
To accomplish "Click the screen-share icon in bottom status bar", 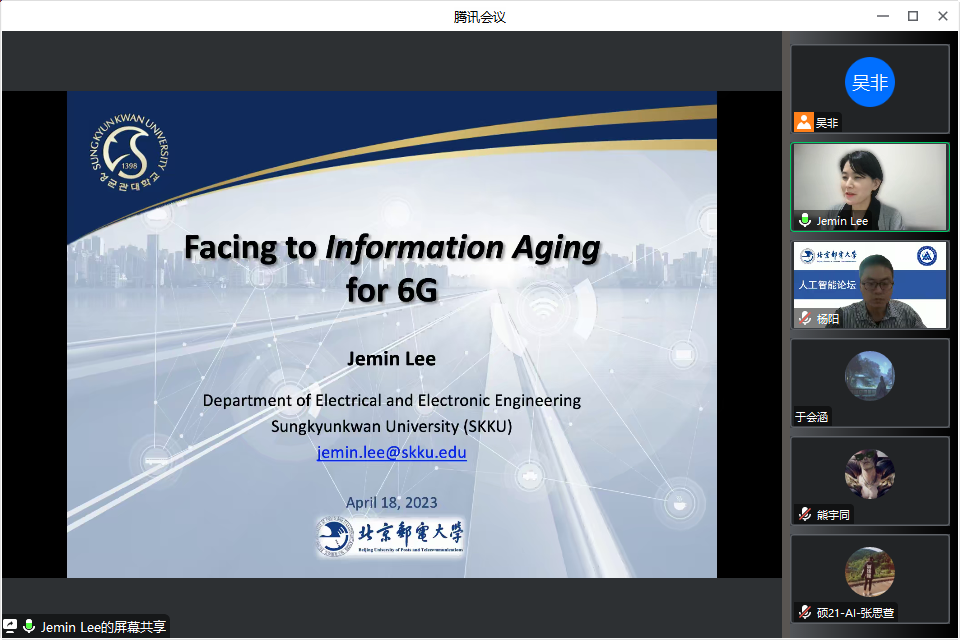I will [10, 627].
